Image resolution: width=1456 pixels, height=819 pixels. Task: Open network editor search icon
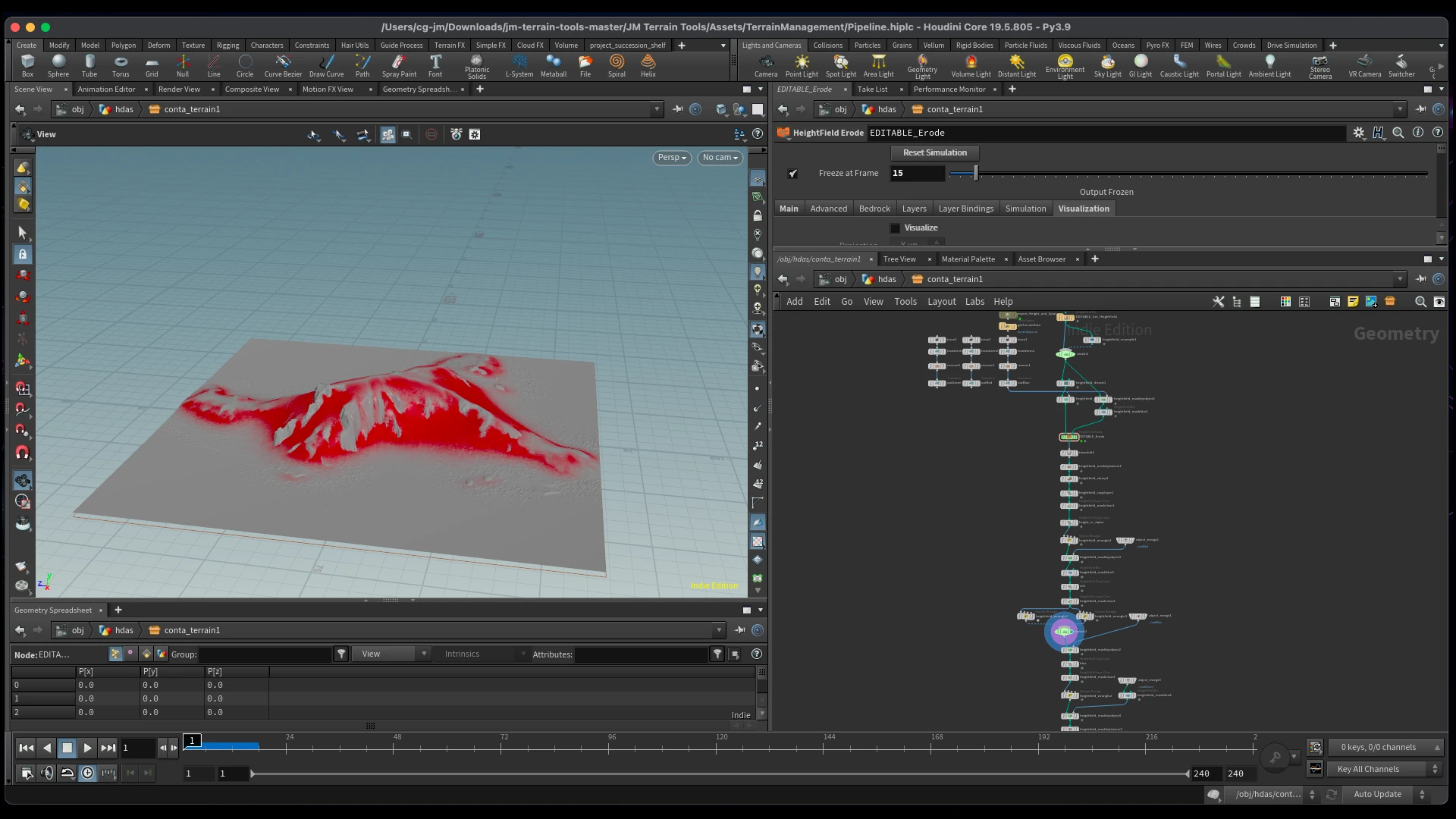pyautogui.click(x=1420, y=302)
